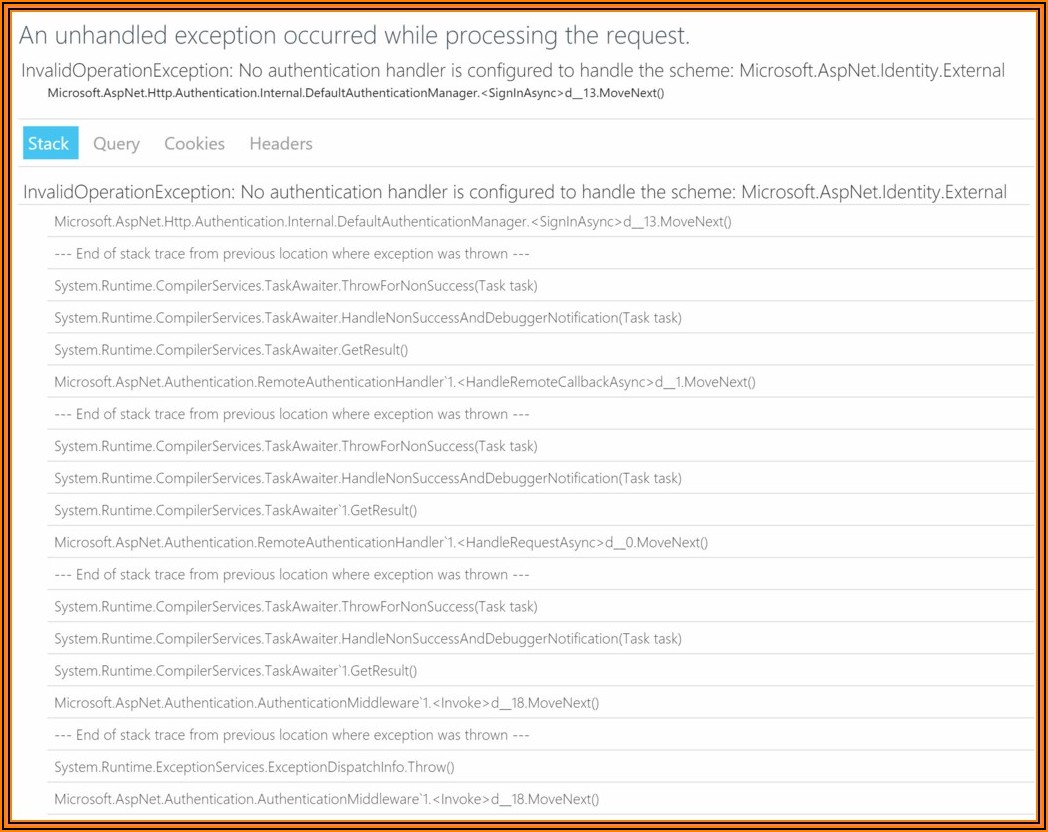The image size is (1048, 832).
Task: Expand the HandleRemoteCallbackAsync stack frame
Action: [404, 382]
